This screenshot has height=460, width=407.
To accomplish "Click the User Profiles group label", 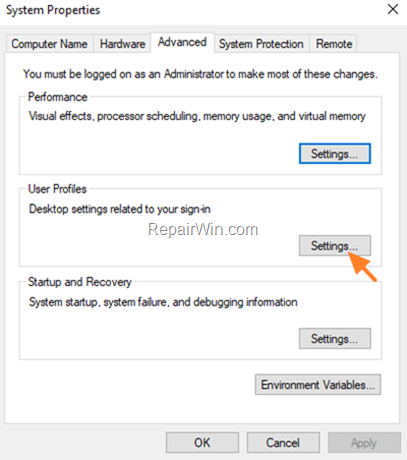I will (57, 189).
